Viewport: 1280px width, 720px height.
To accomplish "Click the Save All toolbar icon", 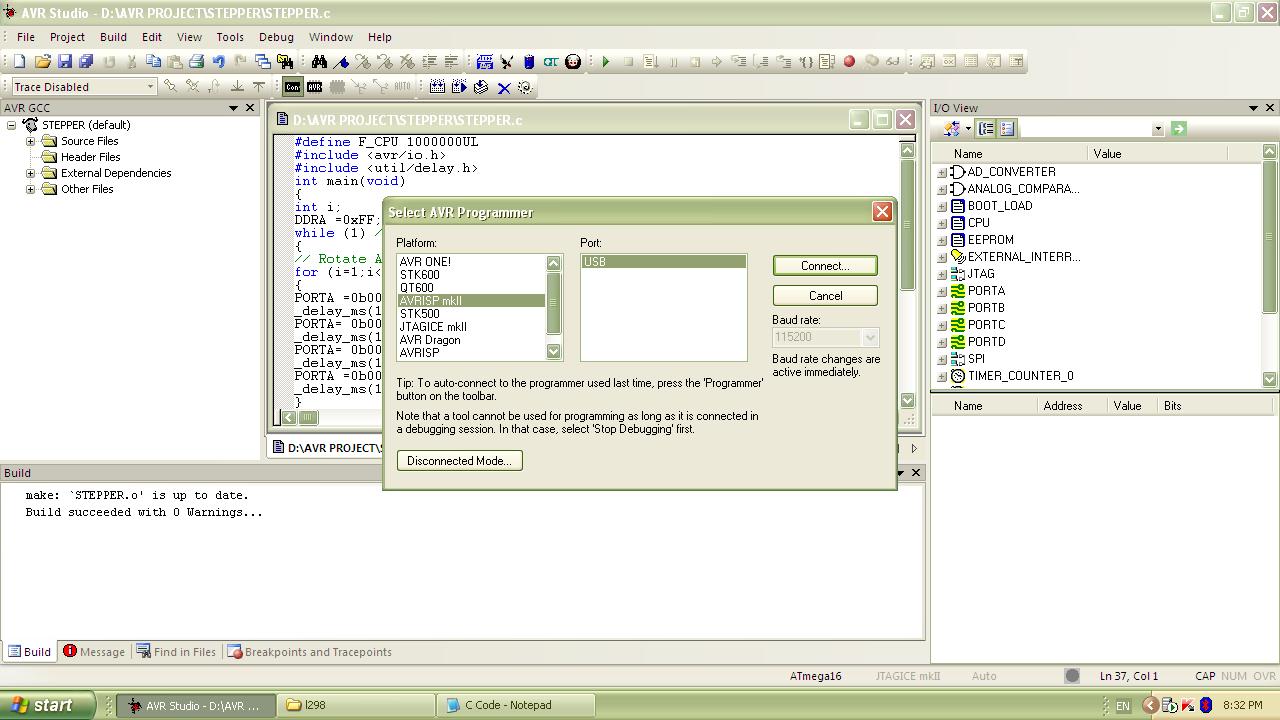I will click(86, 61).
